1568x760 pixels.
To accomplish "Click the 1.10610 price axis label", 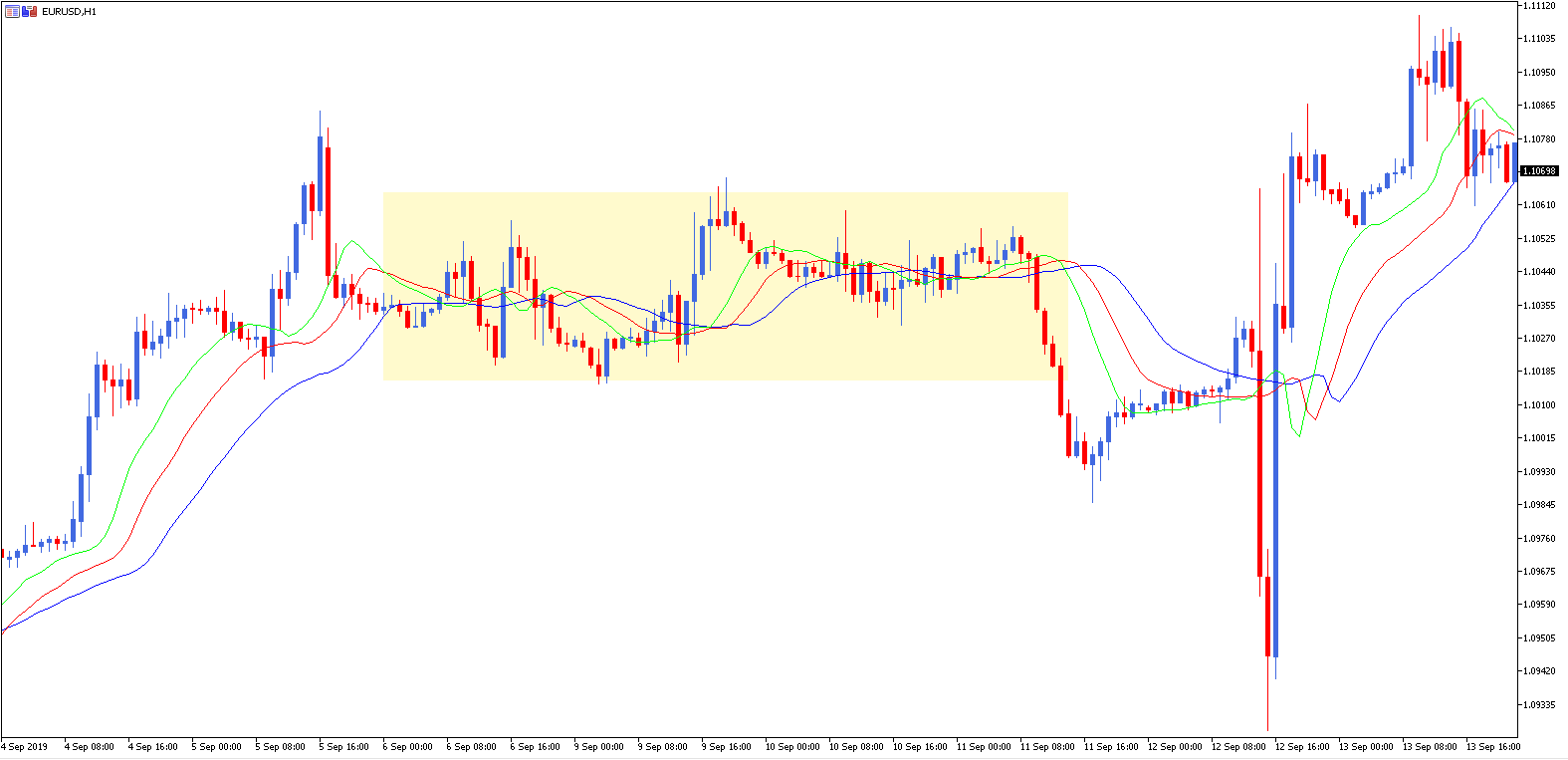I will click(x=1539, y=204).
